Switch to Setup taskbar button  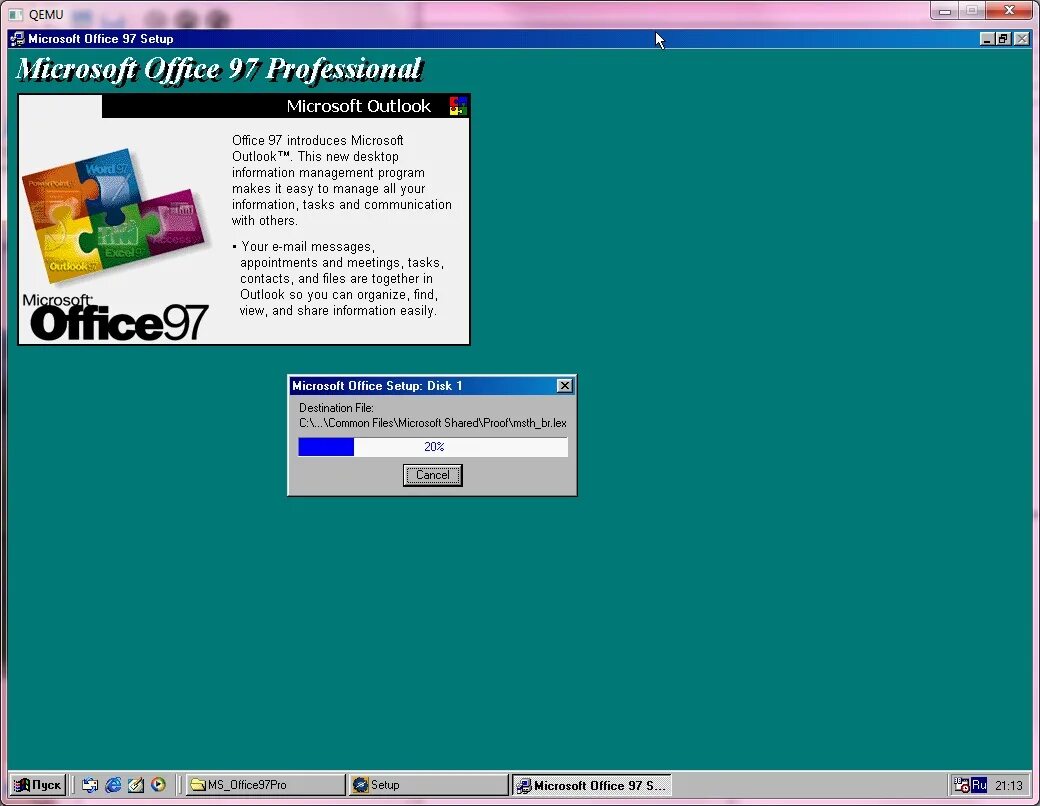pos(428,785)
